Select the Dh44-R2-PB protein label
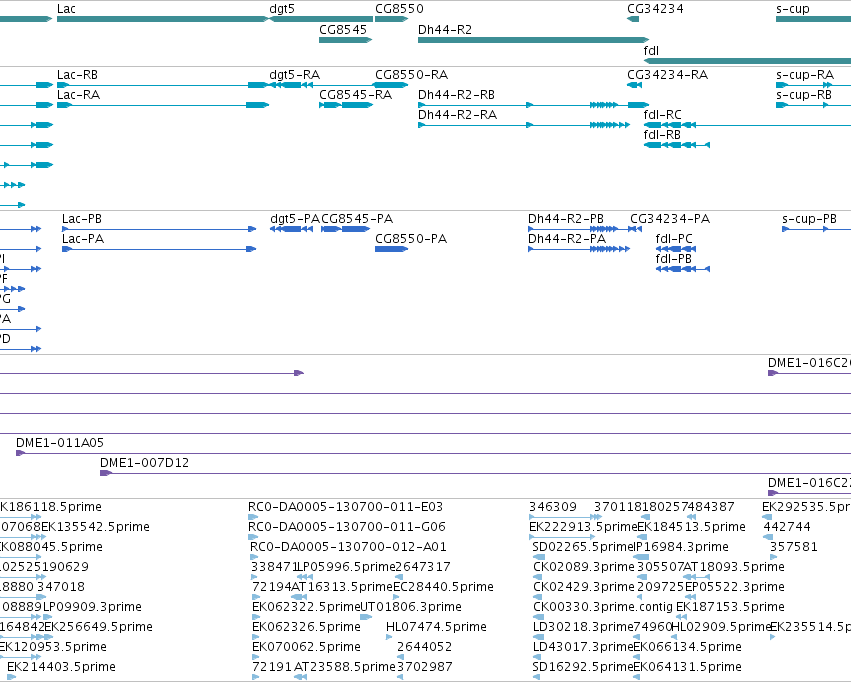 [x=566, y=219]
